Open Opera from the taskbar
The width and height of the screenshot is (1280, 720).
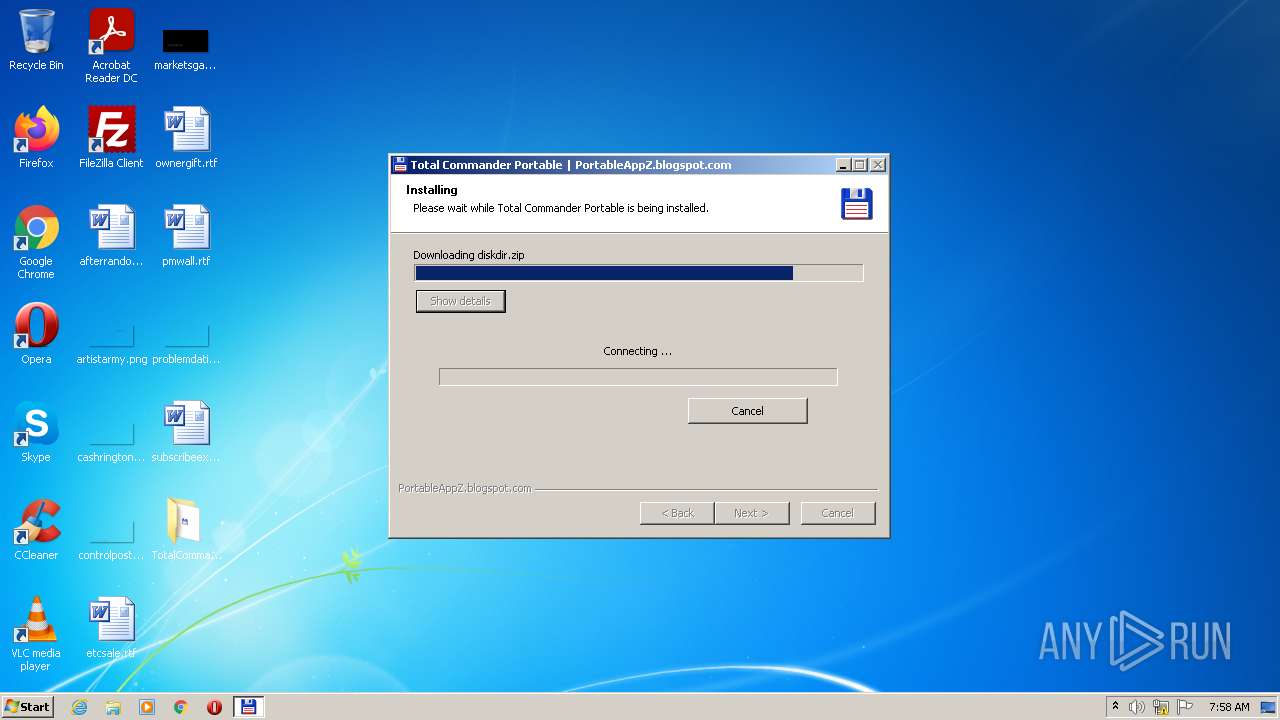tap(214, 707)
